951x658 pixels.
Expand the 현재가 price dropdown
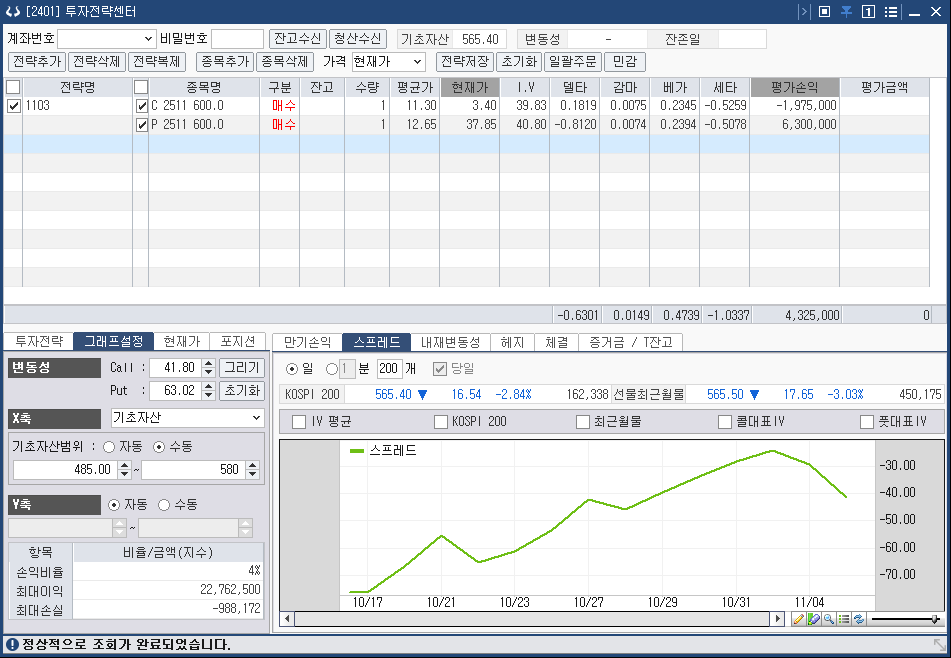click(388, 61)
